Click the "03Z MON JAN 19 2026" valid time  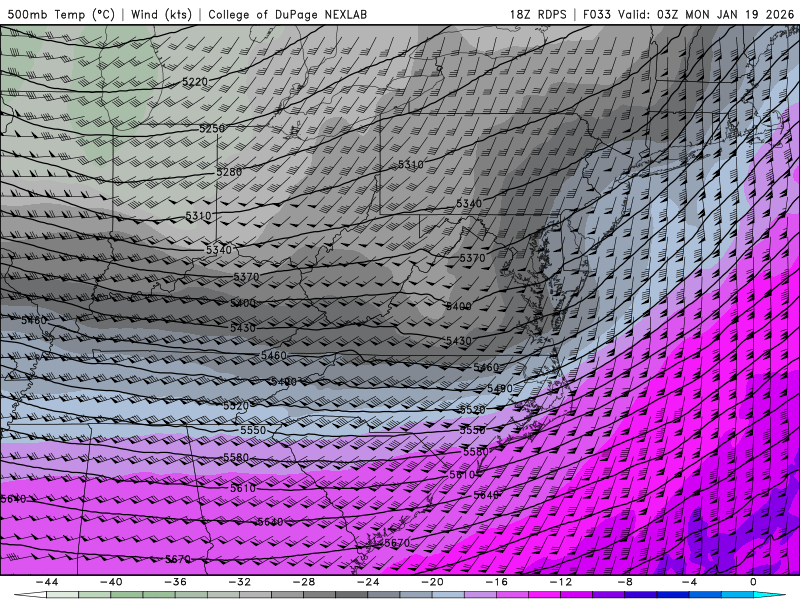[725, 14]
